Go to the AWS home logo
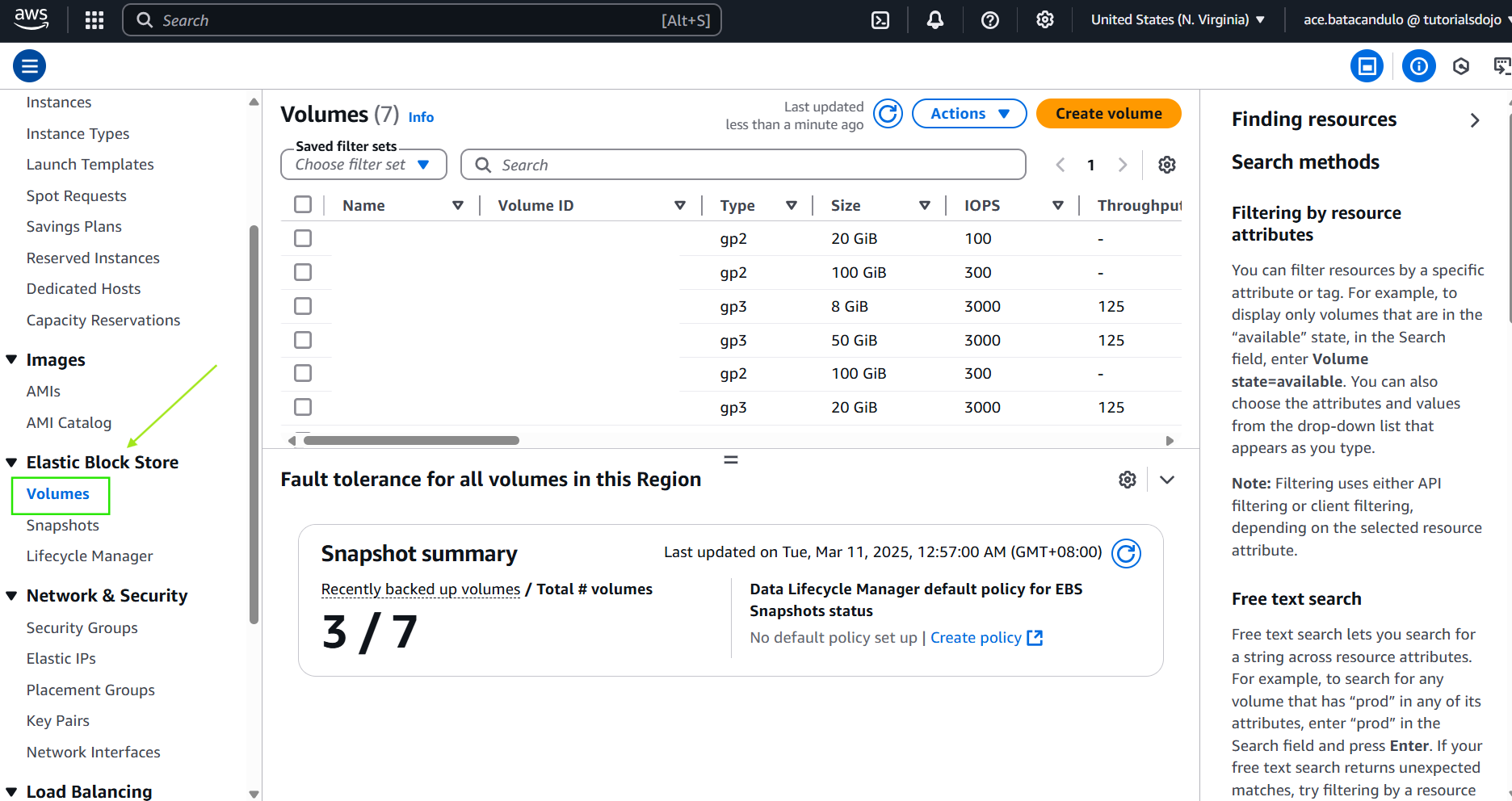Screen dimensions: 1512x801 point(31,19)
